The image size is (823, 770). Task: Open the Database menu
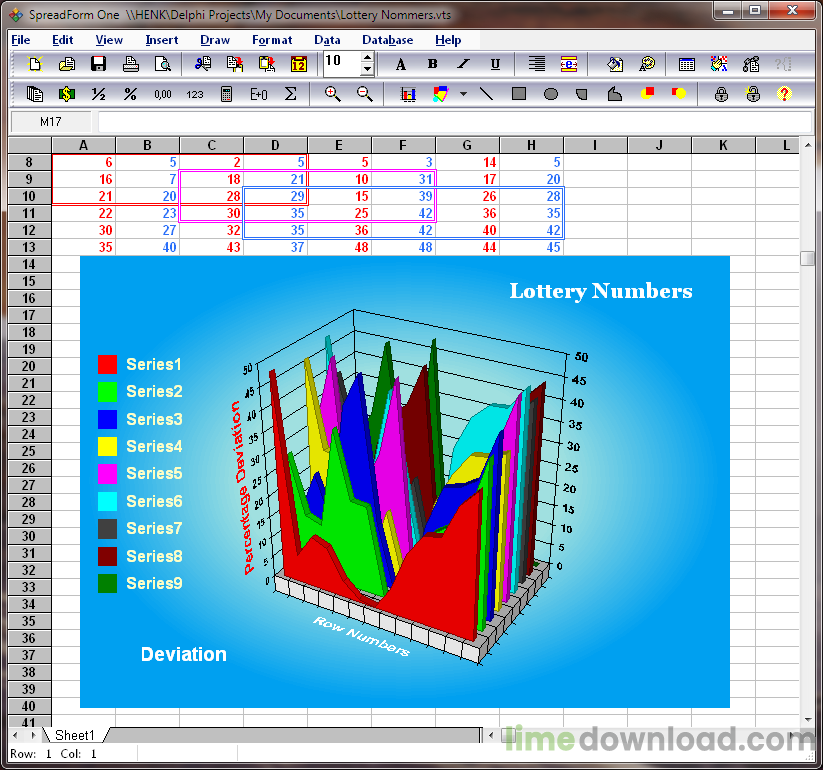click(387, 40)
